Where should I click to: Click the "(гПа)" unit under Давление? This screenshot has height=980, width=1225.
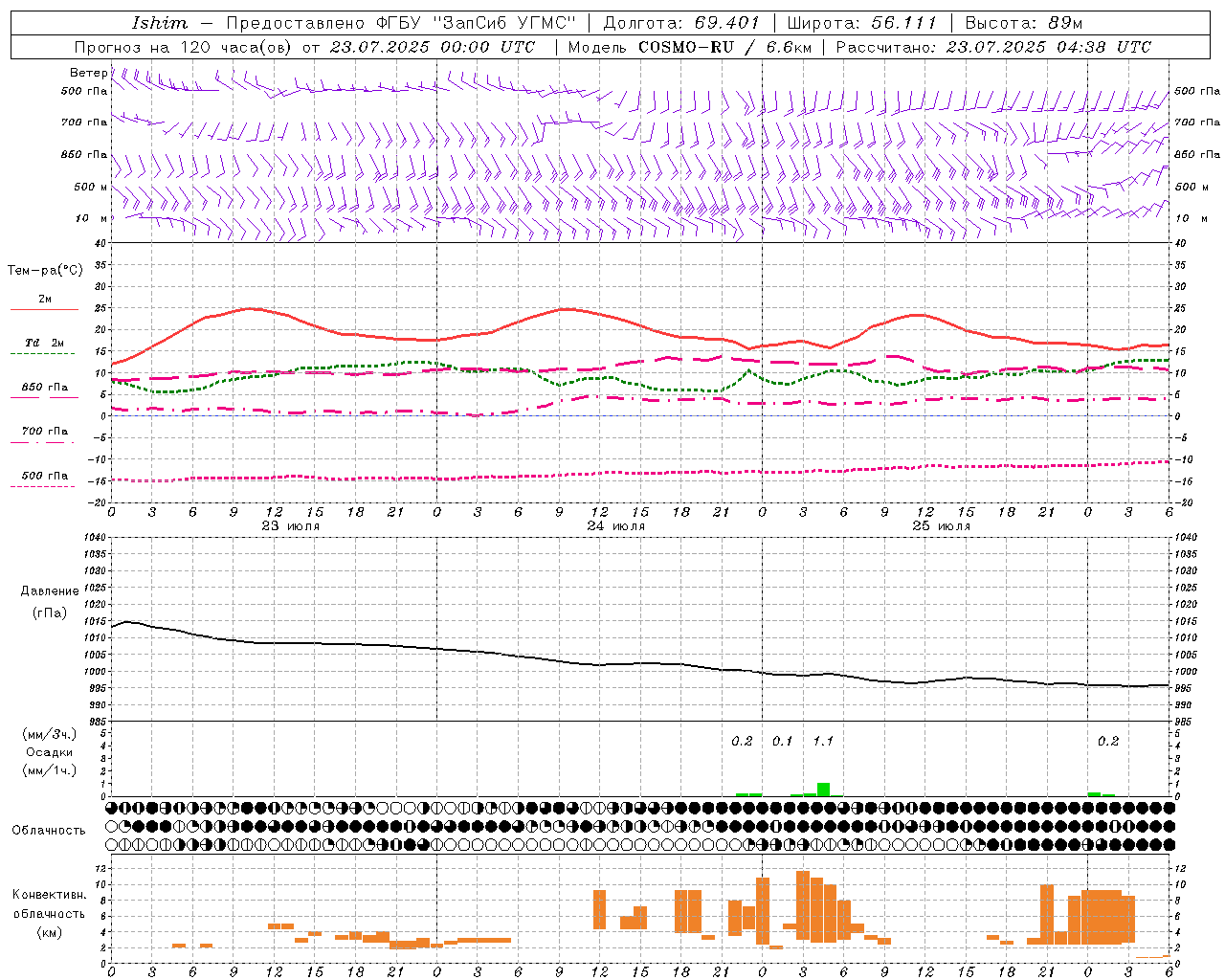pyautogui.click(x=49, y=612)
